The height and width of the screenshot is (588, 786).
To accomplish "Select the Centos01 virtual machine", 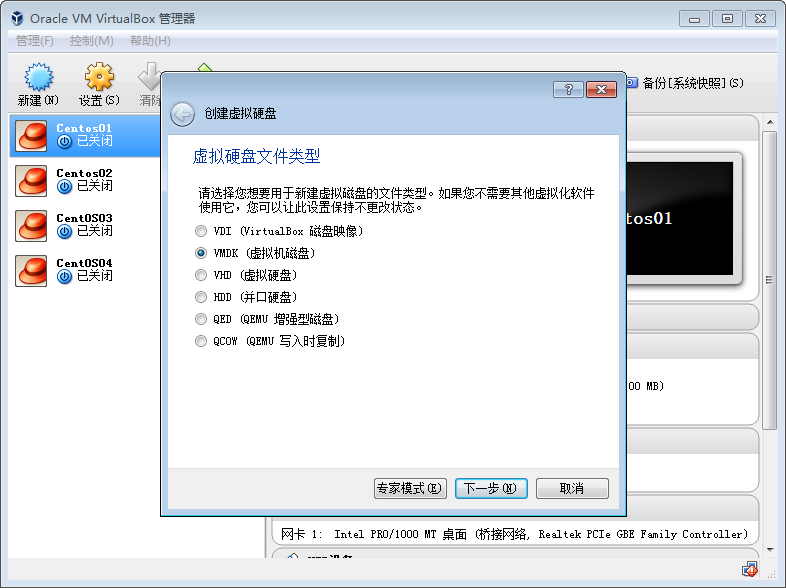I will (85, 135).
